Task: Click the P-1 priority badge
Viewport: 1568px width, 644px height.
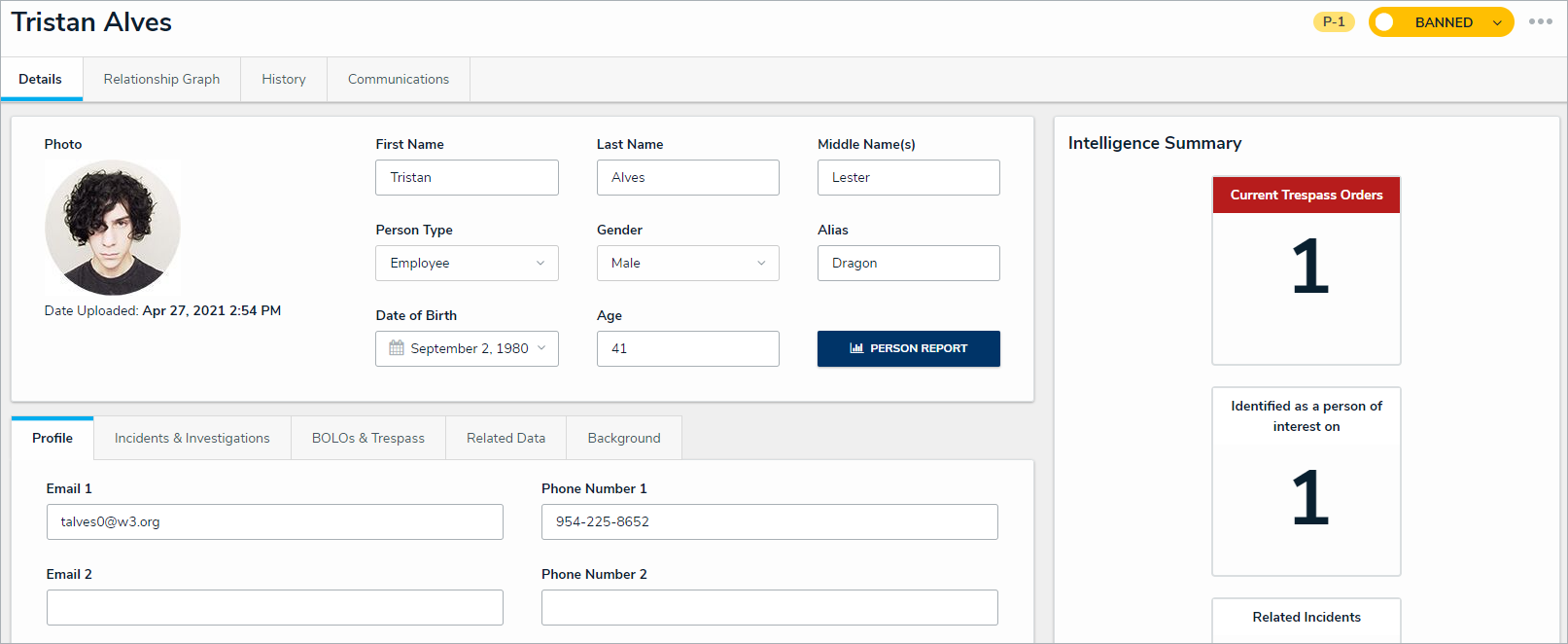Action: pos(1334,21)
